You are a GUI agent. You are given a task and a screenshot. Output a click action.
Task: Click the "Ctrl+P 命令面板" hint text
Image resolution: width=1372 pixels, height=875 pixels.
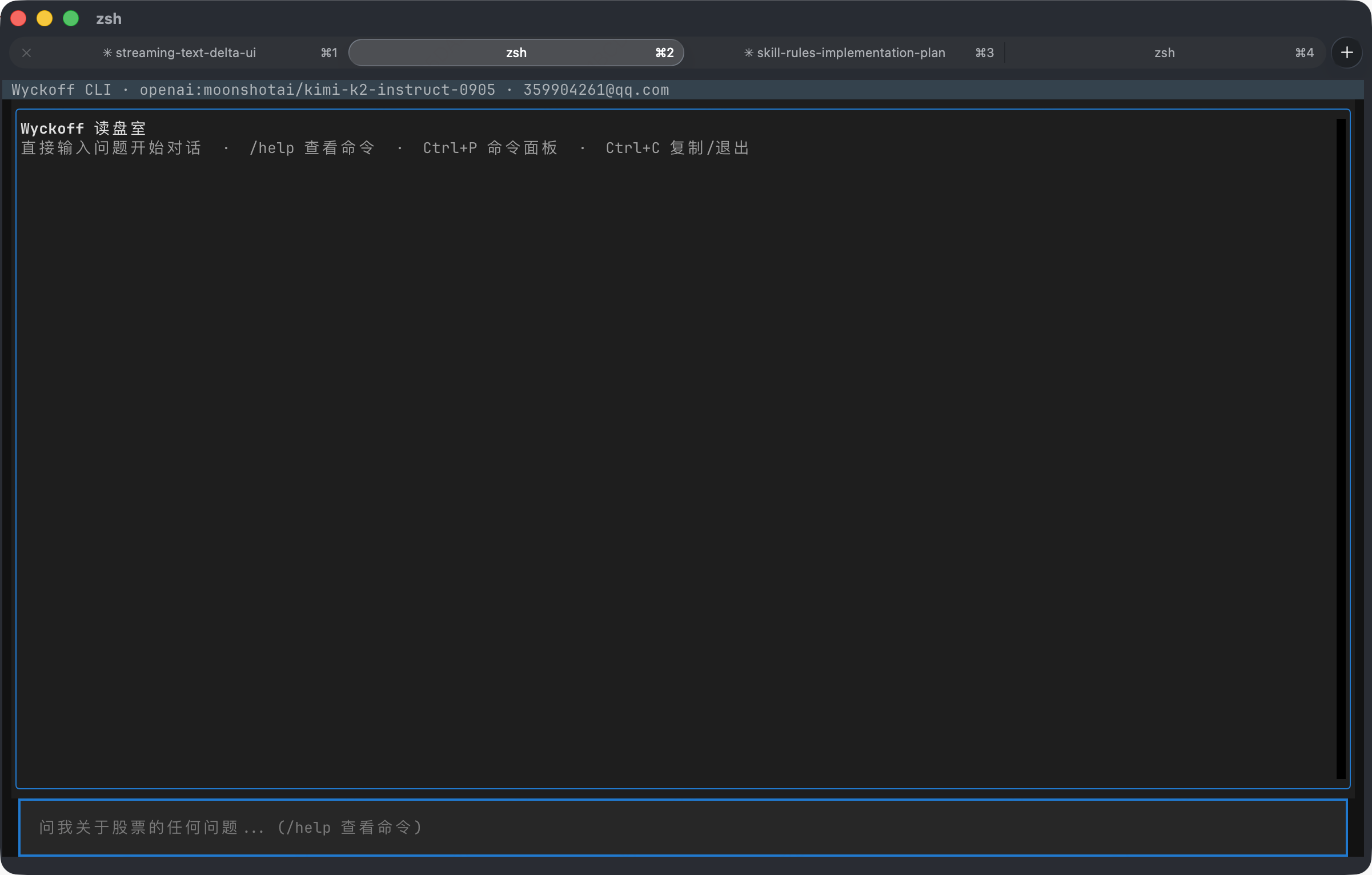point(490,148)
